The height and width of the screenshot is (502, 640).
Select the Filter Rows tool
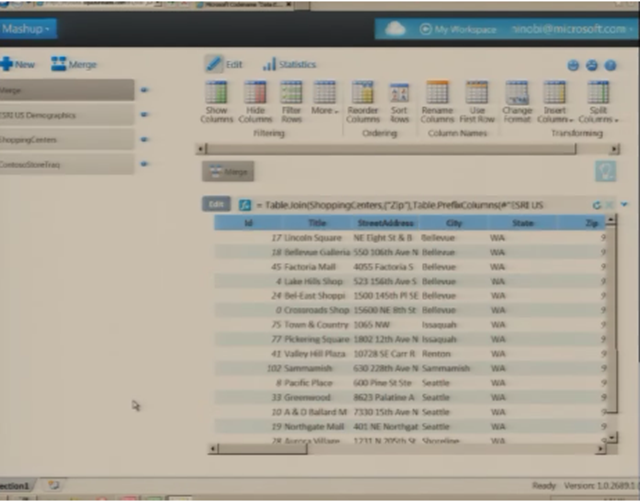(x=291, y=102)
